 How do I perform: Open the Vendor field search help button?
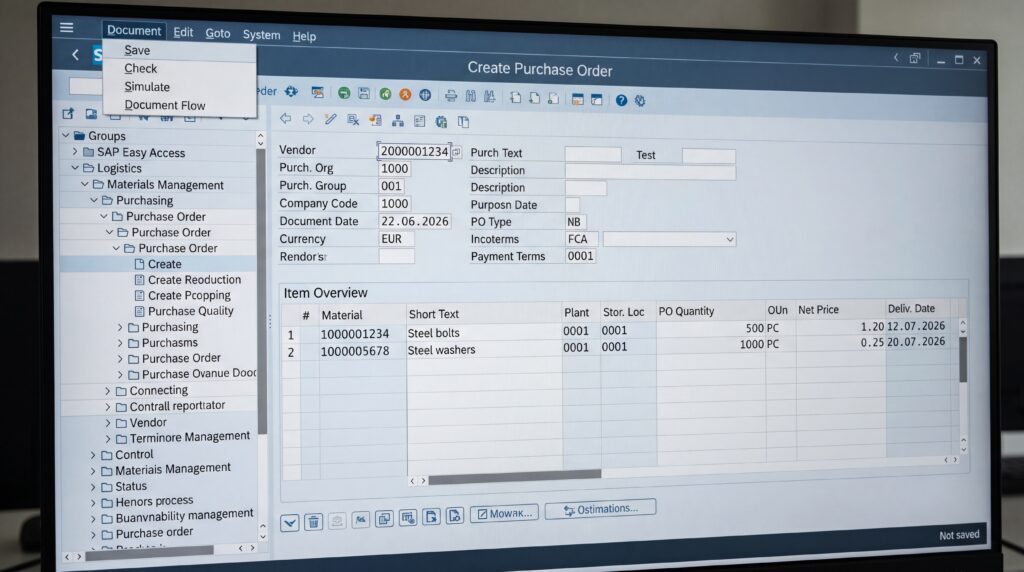click(456, 152)
